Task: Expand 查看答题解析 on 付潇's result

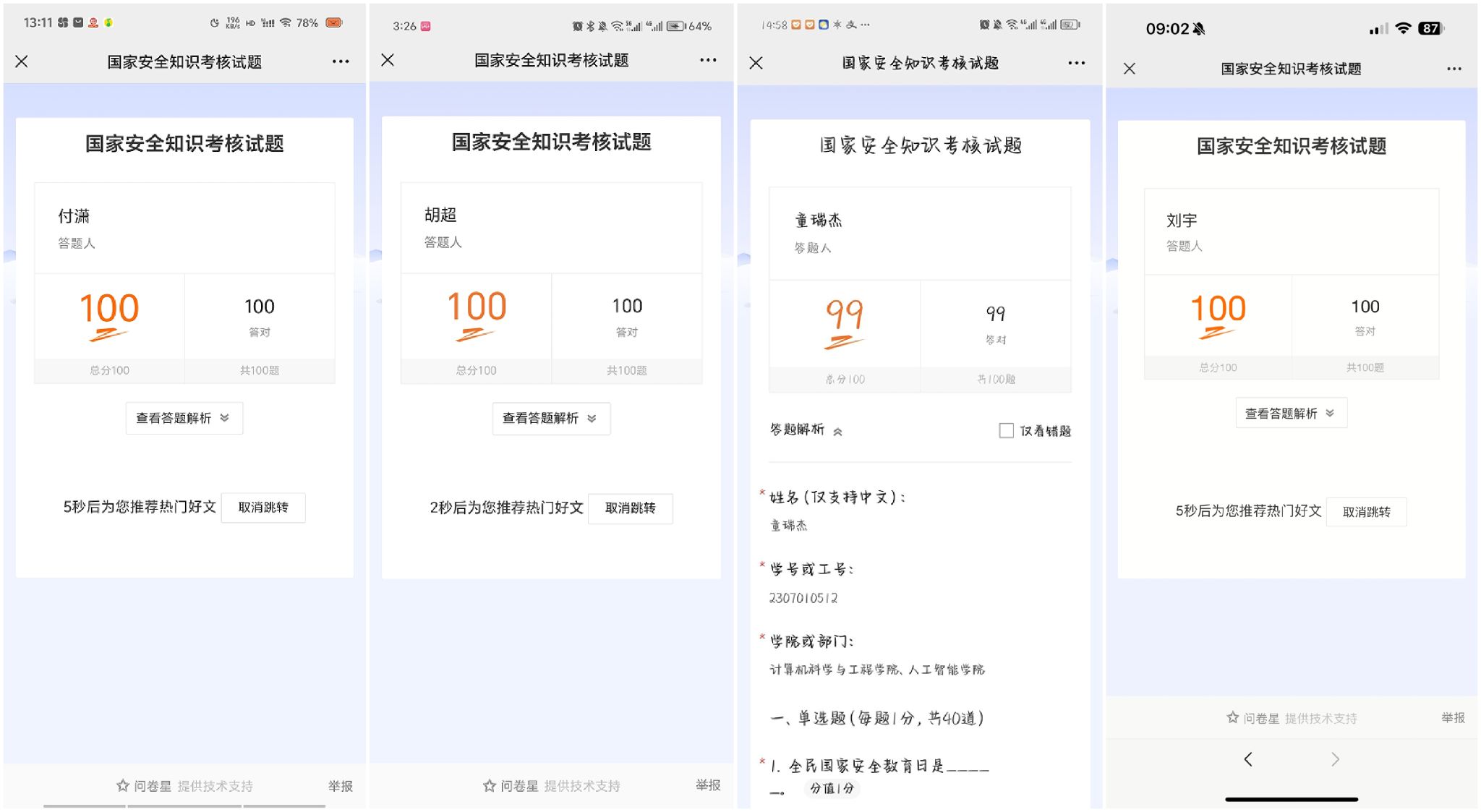Action: 184,418
